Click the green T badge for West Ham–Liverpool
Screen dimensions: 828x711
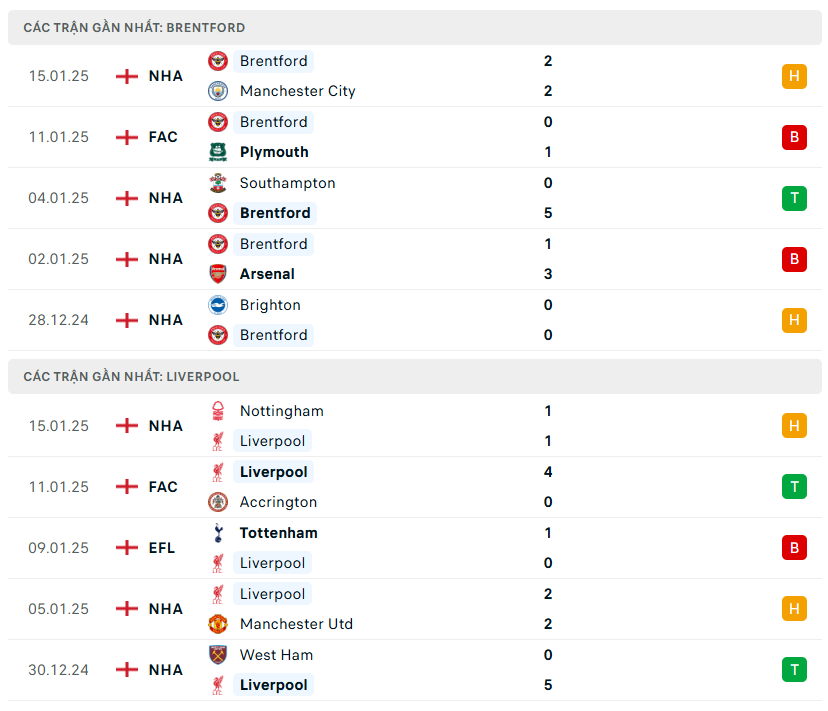point(794,670)
